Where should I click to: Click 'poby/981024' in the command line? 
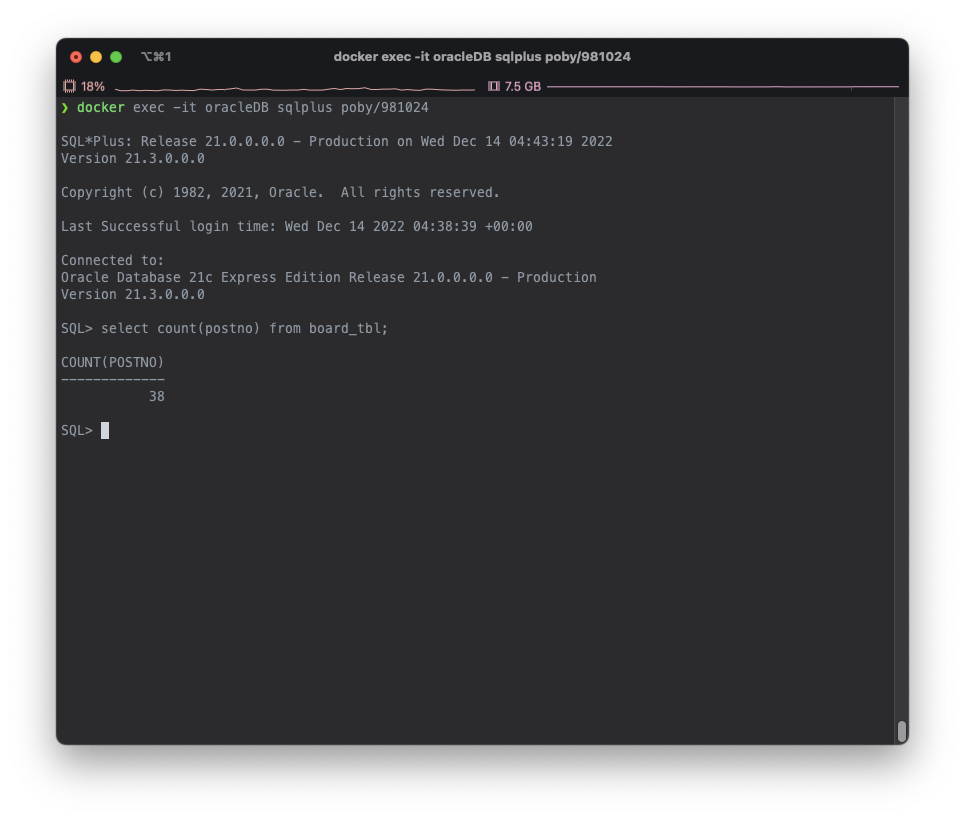pyautogui.click(x=385, y=108)
